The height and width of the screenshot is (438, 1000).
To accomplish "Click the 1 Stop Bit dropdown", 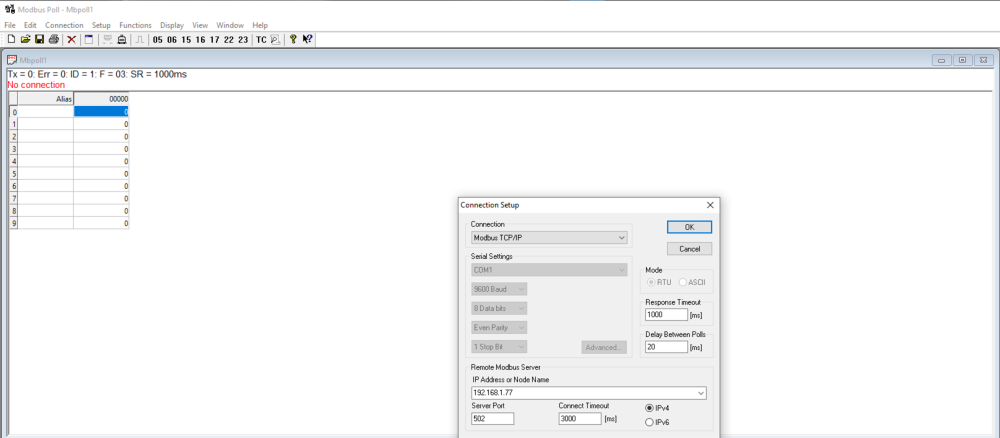I will [499, 347].
